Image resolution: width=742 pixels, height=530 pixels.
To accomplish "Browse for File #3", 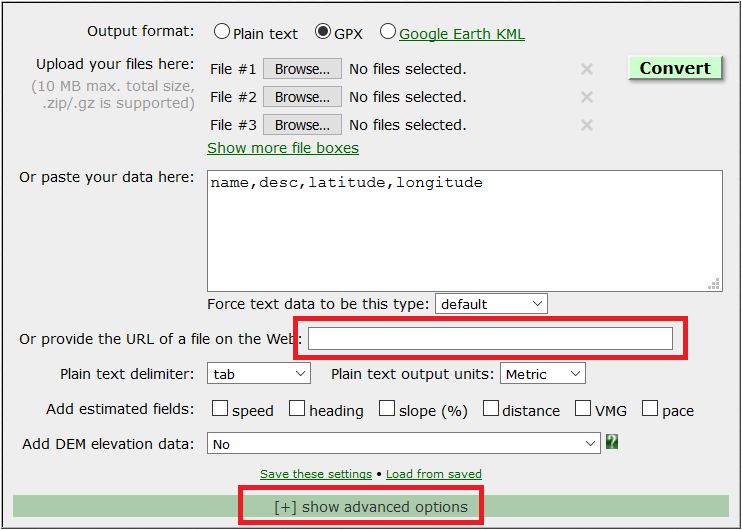I will point(302,125).
